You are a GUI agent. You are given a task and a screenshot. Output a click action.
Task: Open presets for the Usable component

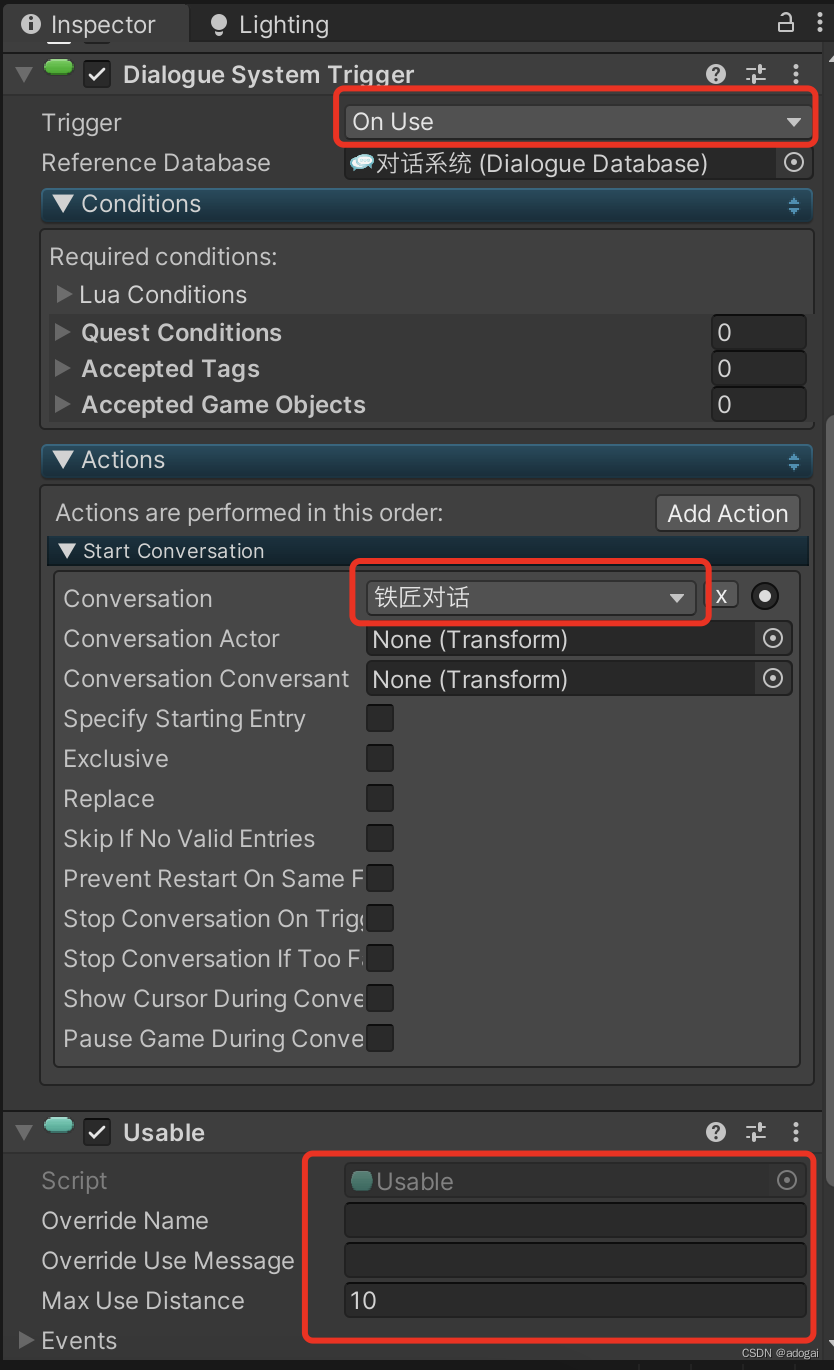click(x=755, y=1132)
